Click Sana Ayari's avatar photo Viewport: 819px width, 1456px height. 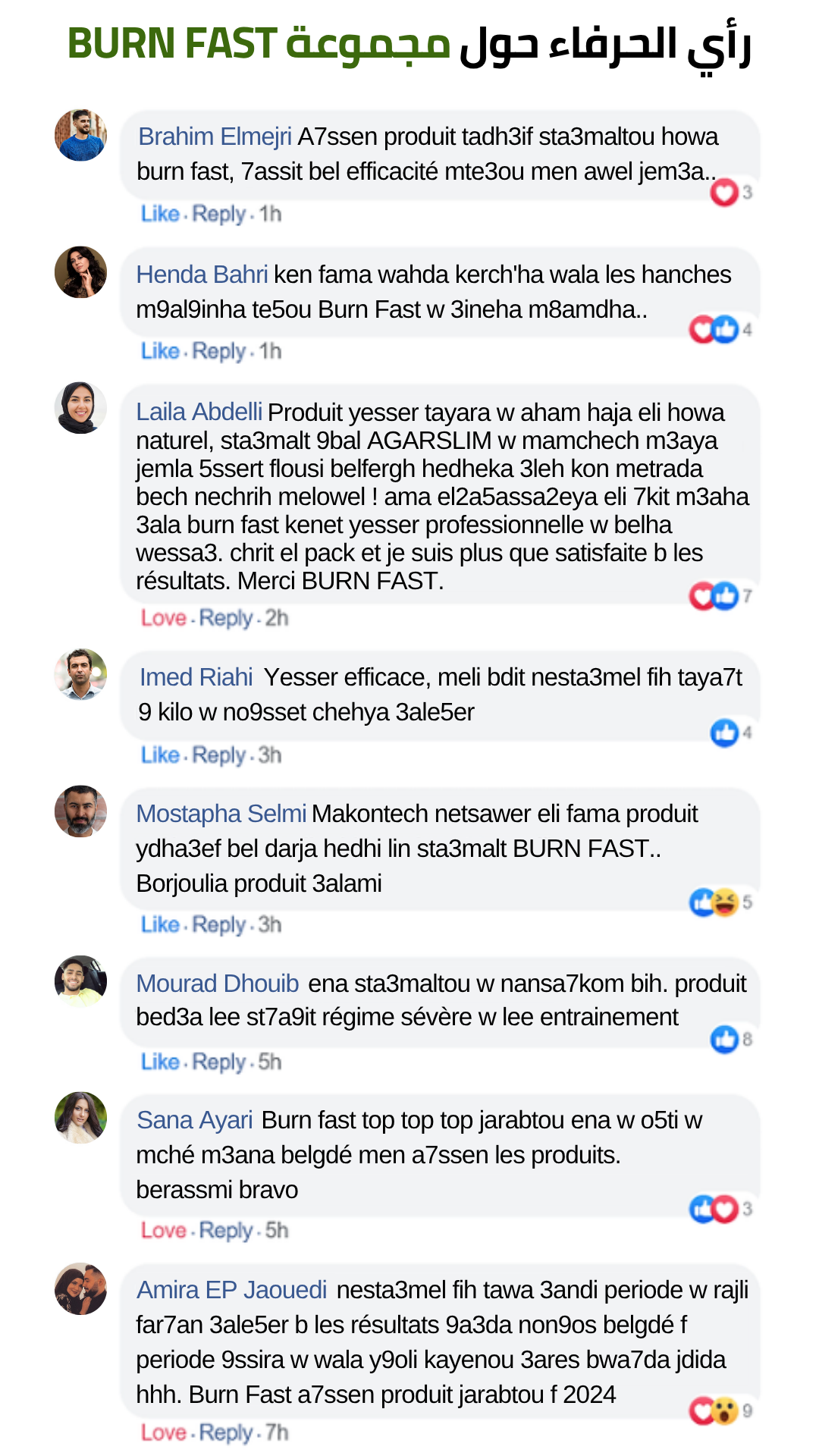pos(80,1117)
